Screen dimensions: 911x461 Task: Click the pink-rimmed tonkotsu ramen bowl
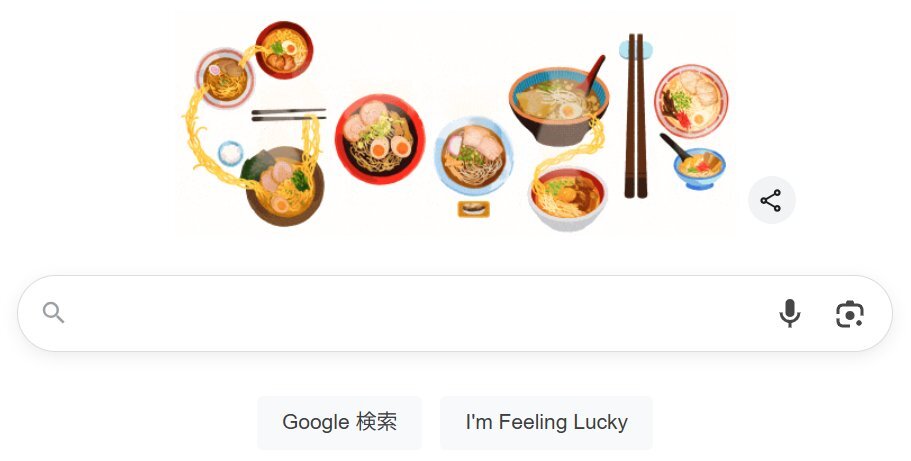[691, 101]
